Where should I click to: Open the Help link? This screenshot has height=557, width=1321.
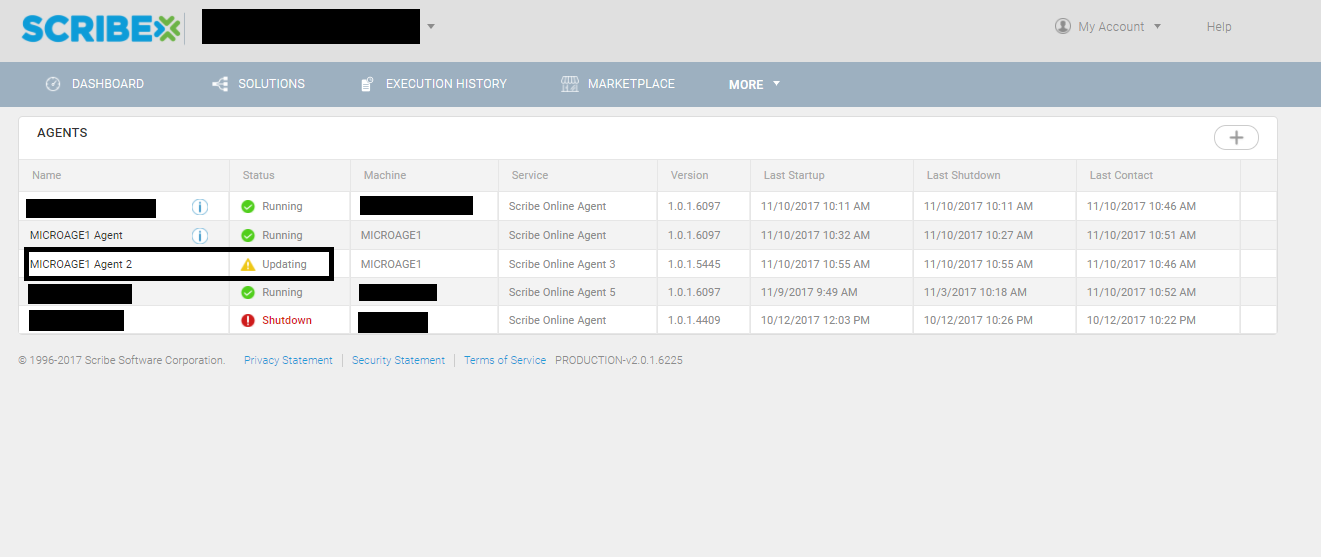pos(1219,27)
